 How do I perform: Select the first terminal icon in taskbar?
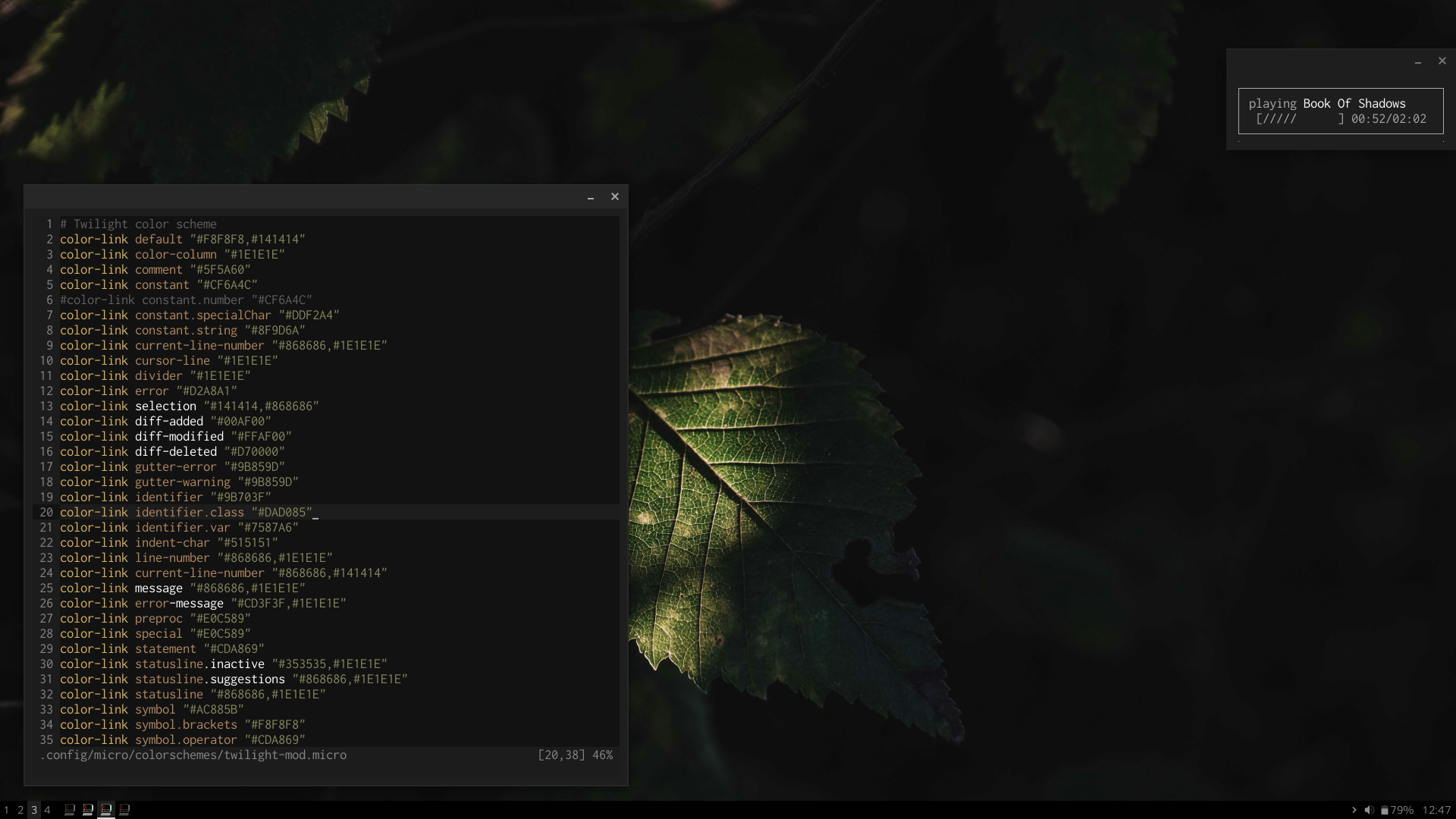click(x=70, y=810)
